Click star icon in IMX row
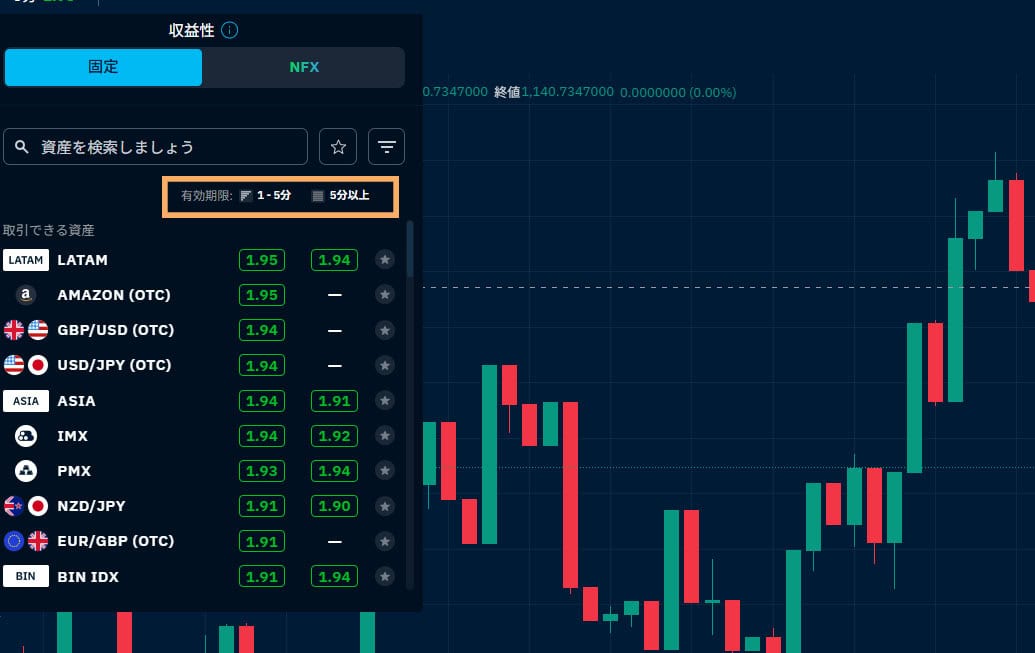Image resolution: width=1035 pixels, height=653 pixels. [384, 436]
